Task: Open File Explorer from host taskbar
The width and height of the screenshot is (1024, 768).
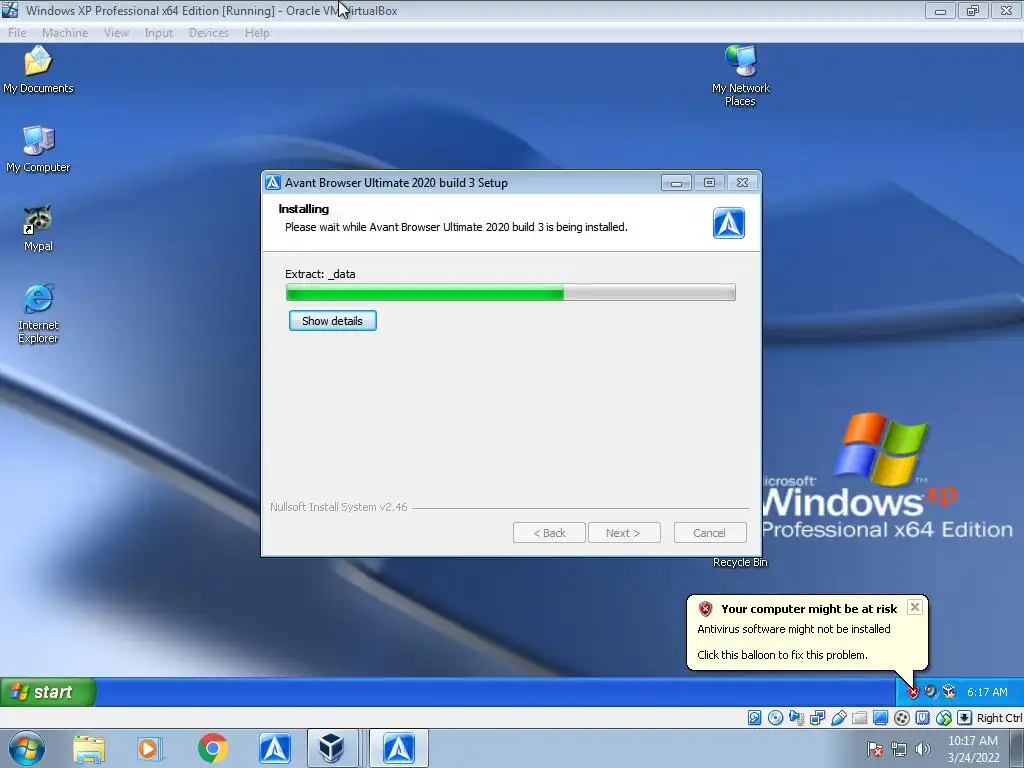Action: (89, 748)
